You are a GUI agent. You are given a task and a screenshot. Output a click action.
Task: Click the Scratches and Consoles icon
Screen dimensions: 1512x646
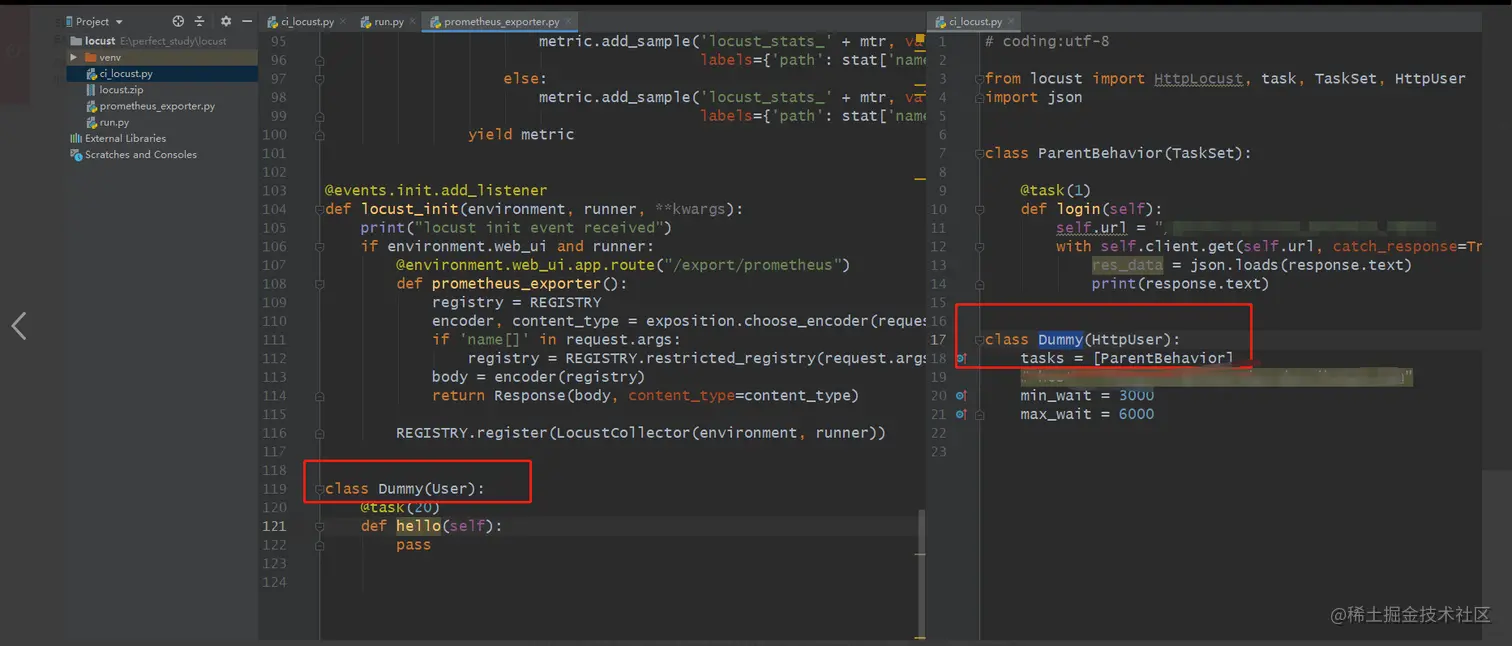point(76,155)
